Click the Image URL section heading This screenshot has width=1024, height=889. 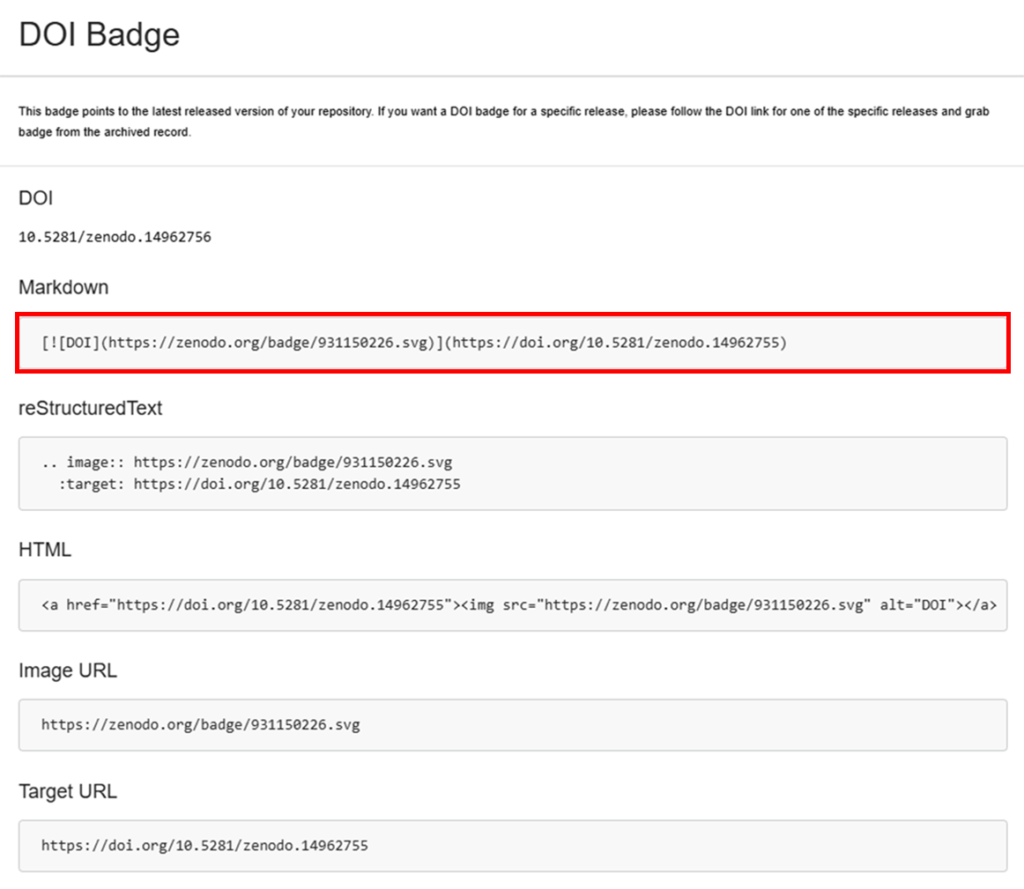[x=68, y=671]
